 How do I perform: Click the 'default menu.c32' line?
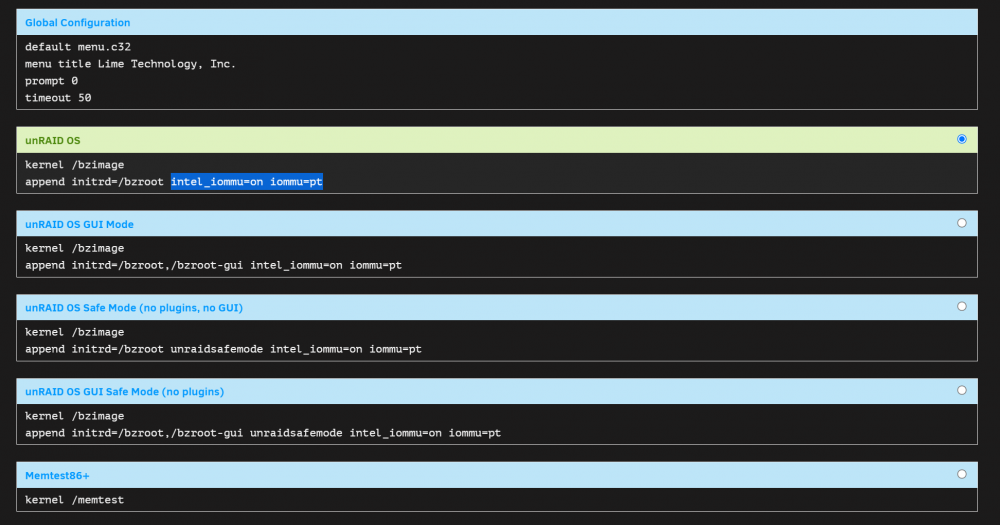[78, 47]
